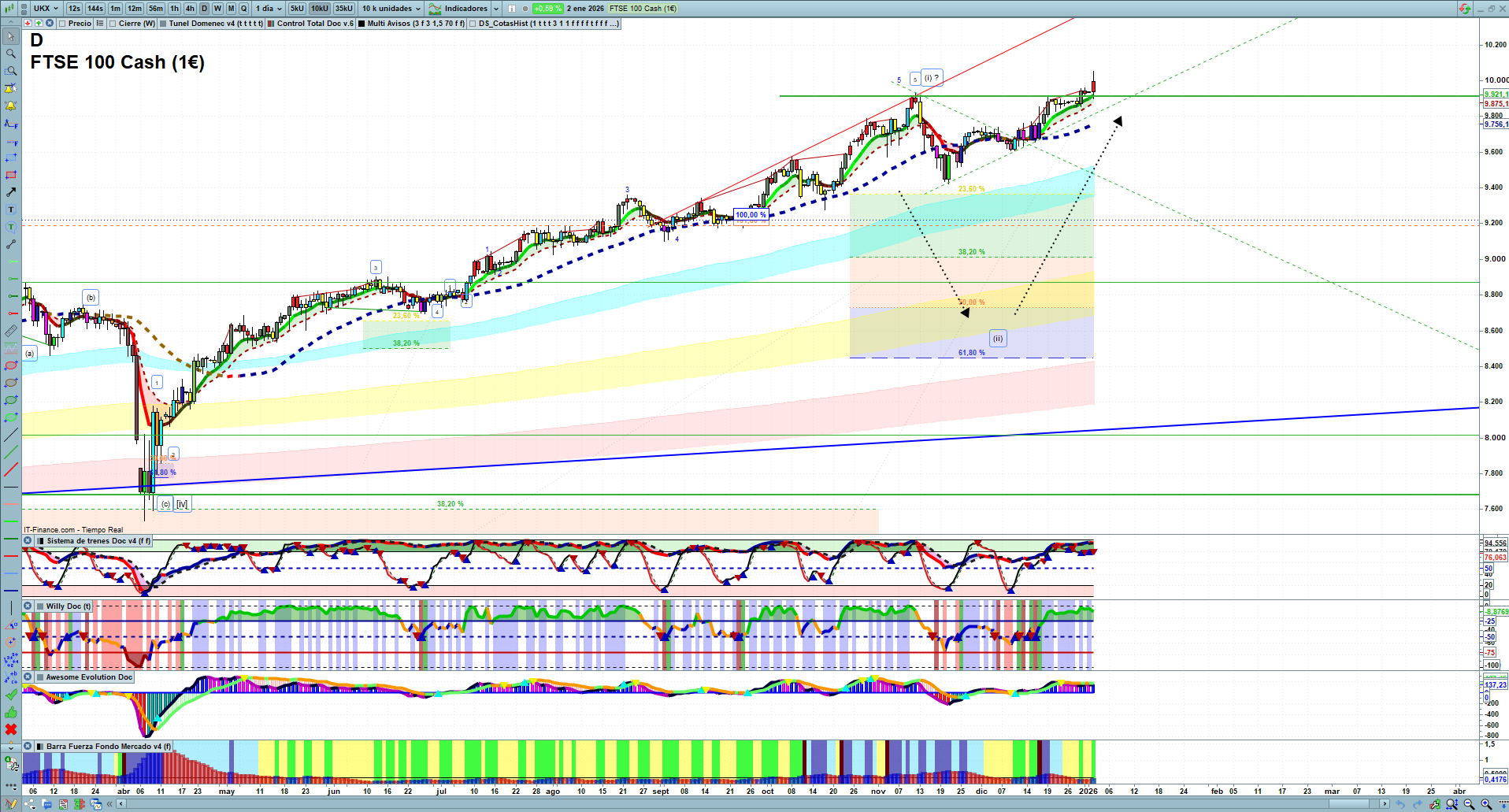
Task: Switch to the weekly W timeframe
Action: [x=217, y=9]
